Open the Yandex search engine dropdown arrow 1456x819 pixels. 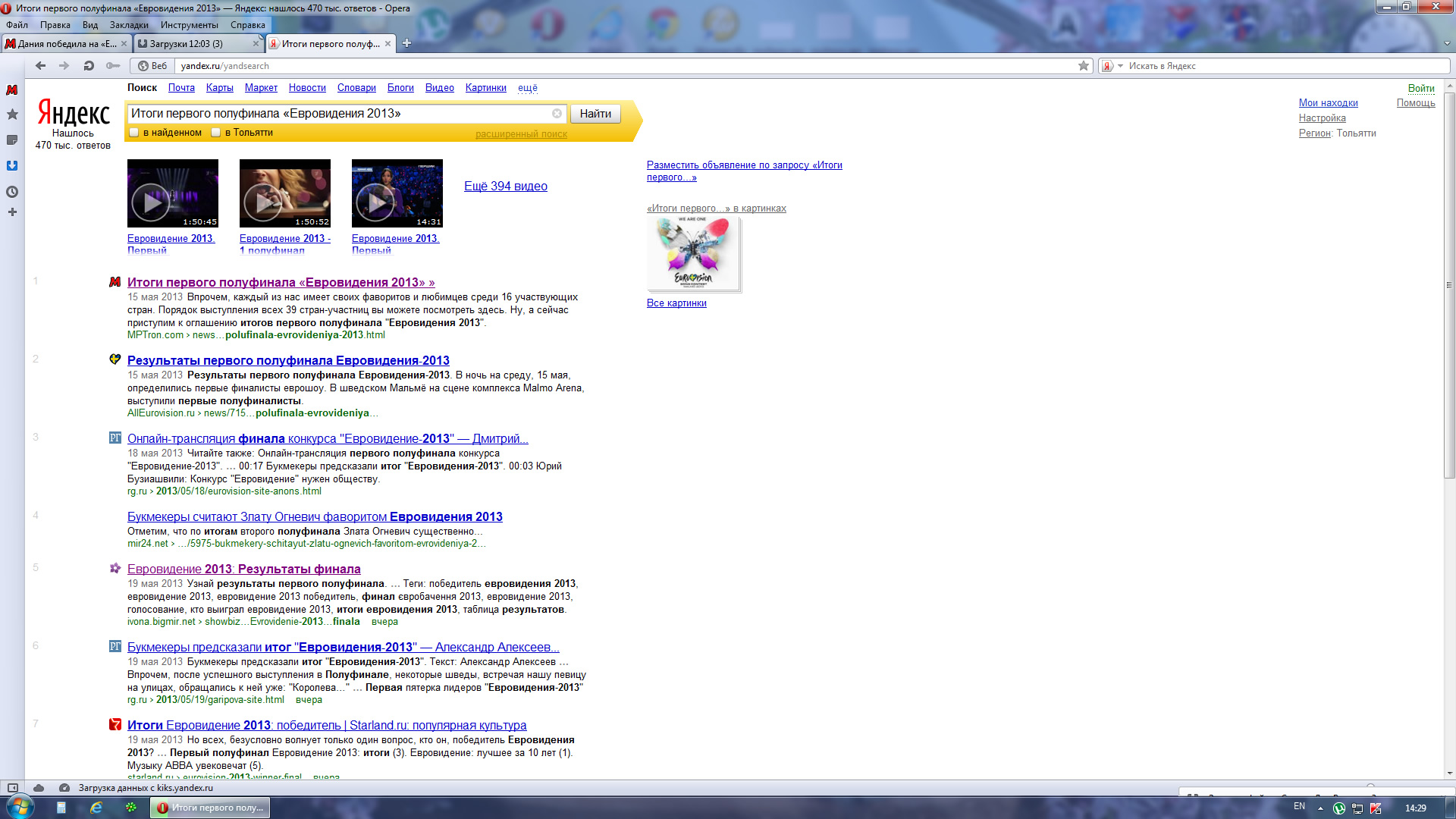[1121, 66]
